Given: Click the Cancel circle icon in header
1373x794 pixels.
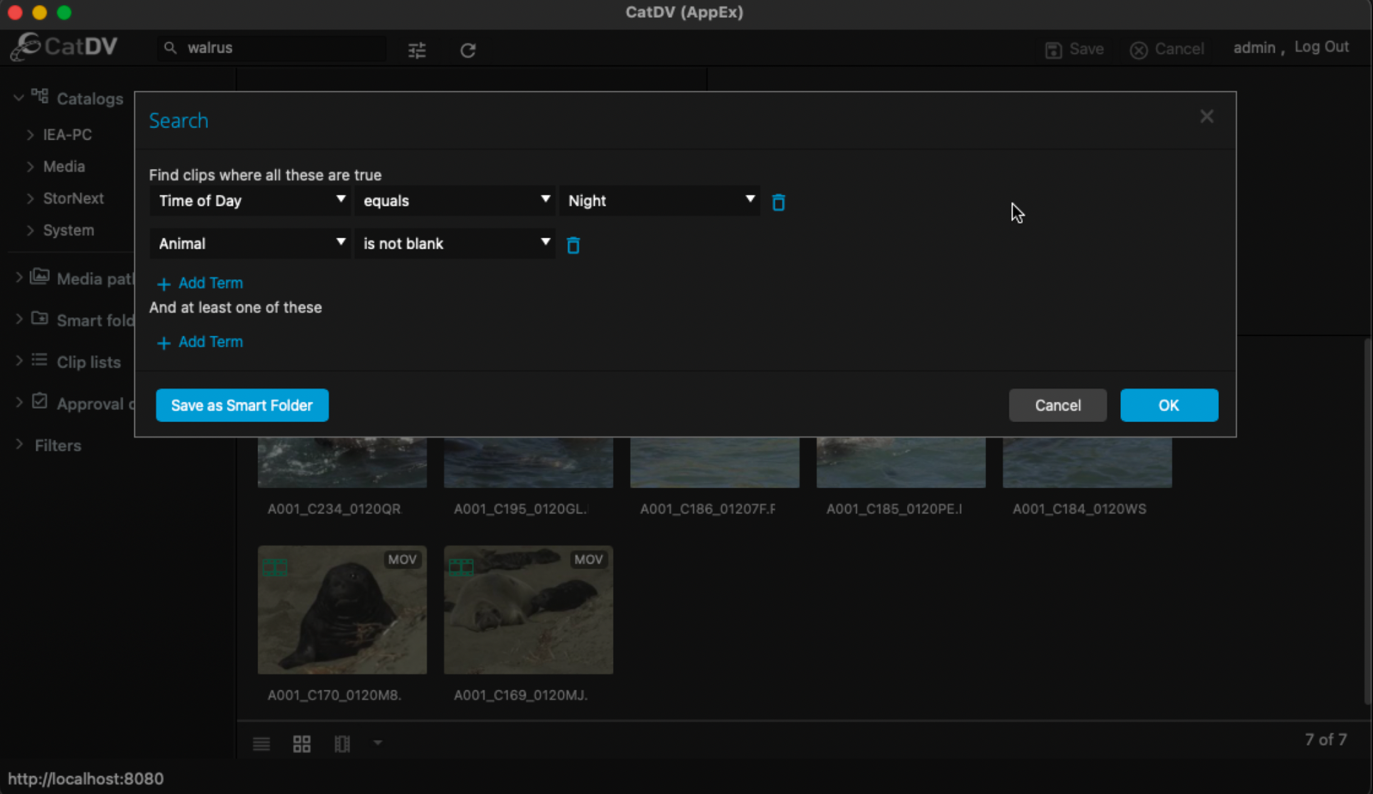Looking at the screenshot, I should (1139, 50).
